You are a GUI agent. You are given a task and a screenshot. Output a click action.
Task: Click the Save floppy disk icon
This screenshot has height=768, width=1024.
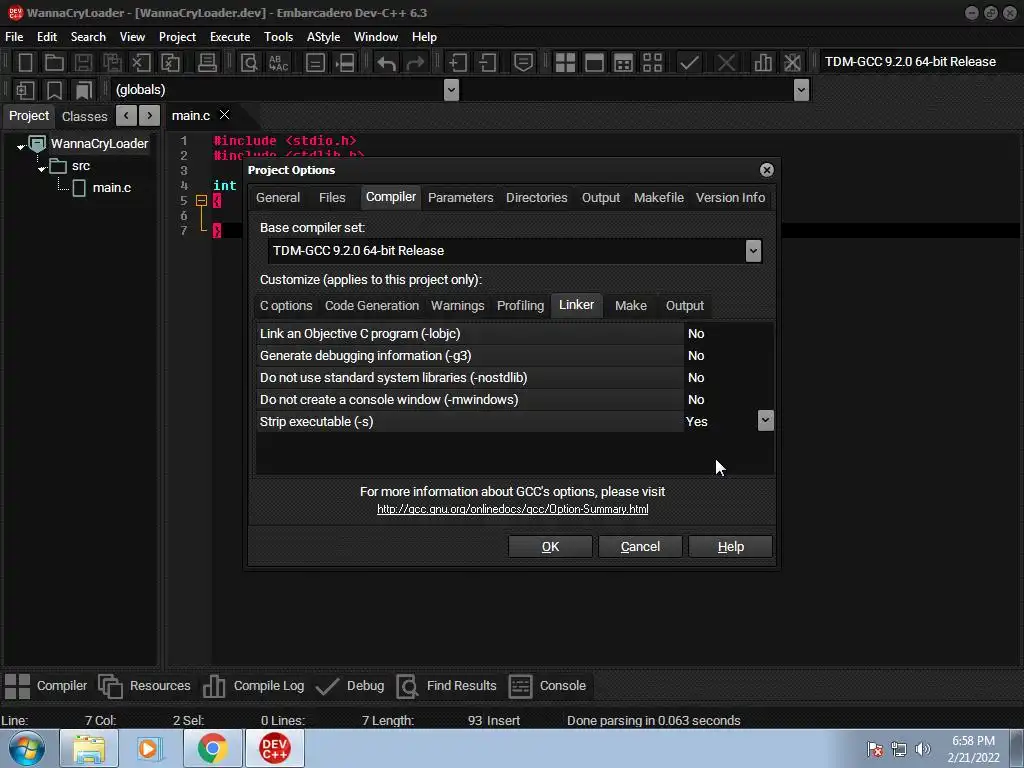(x=83, y=63)
